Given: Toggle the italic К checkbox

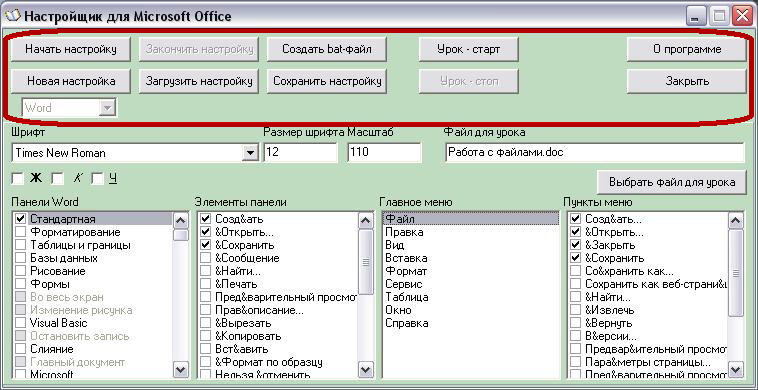Looking at the screenshot, I should click(x=58, y=179).
